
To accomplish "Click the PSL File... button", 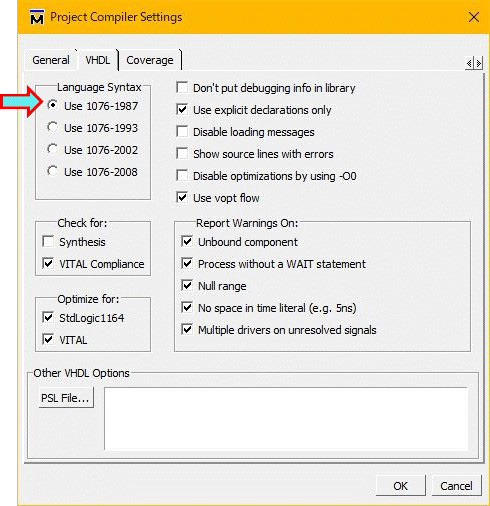I will point(66,397).
